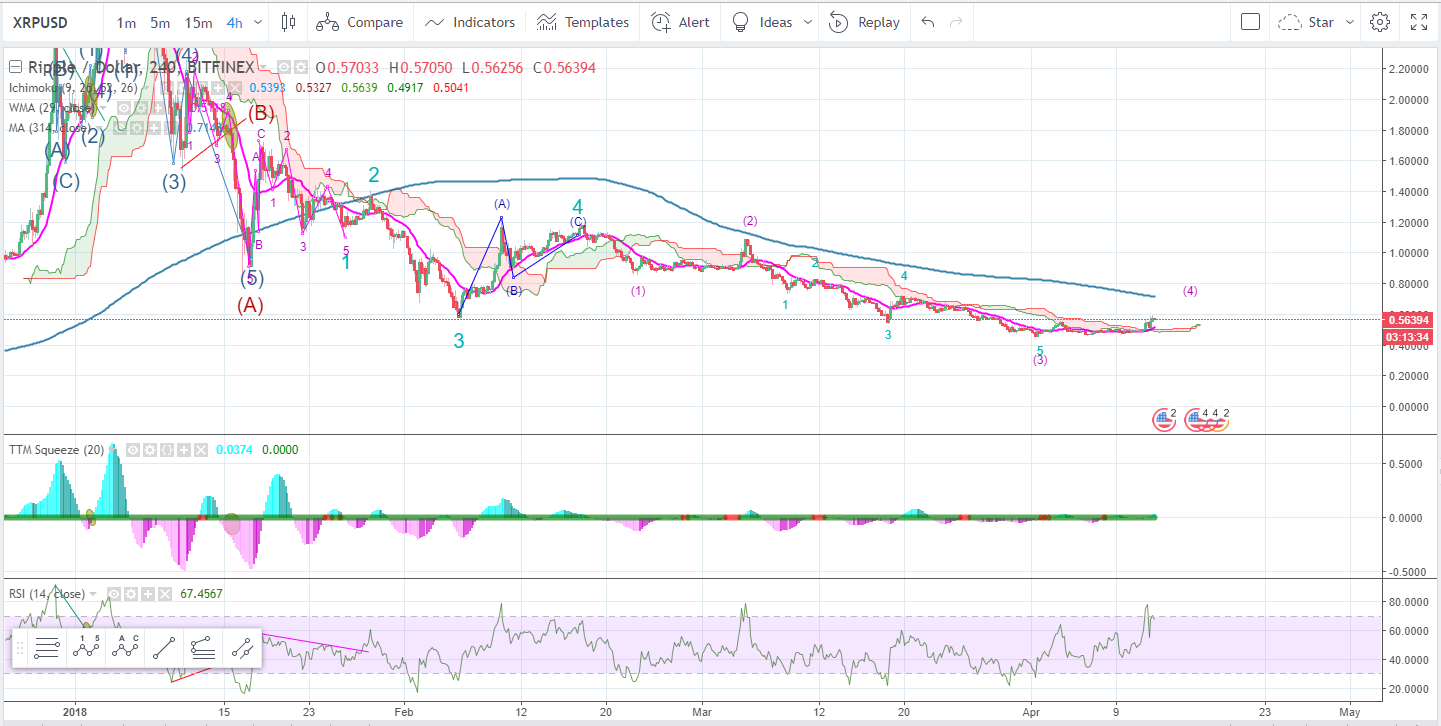Click the Star cloud save layout

tap(1307, 22)
